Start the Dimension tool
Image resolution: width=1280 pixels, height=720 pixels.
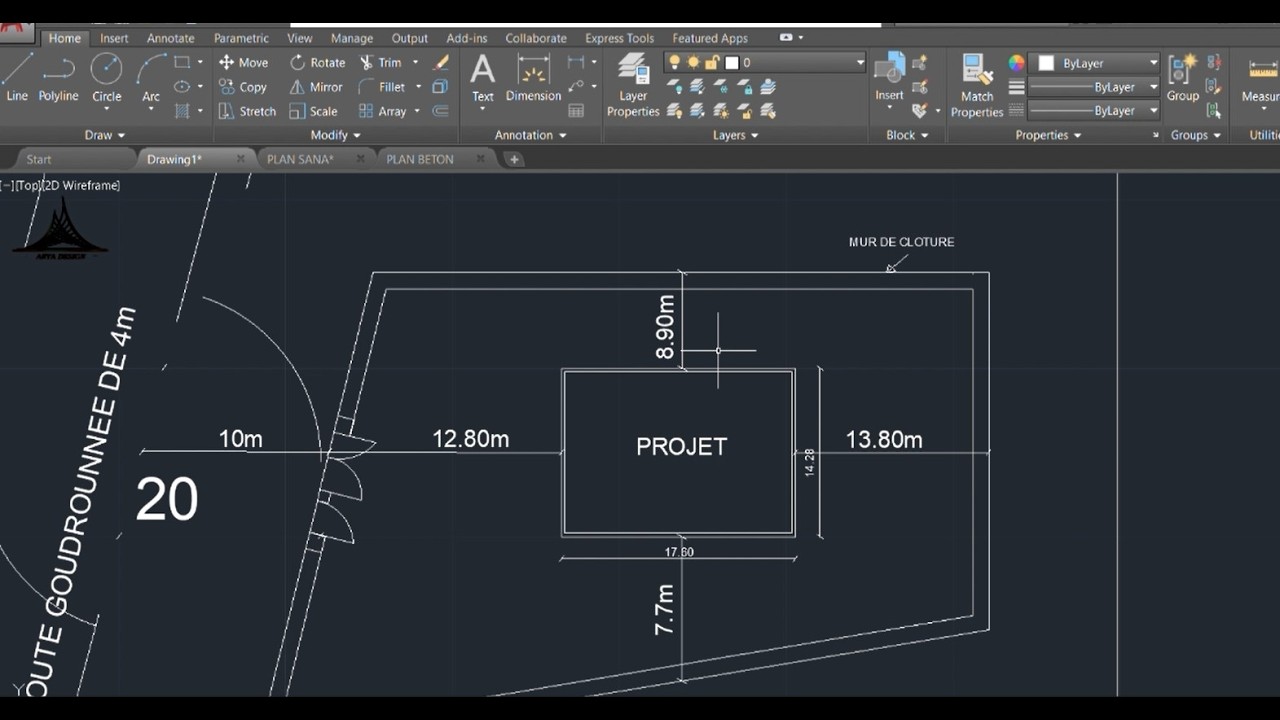tap(533, 78)
